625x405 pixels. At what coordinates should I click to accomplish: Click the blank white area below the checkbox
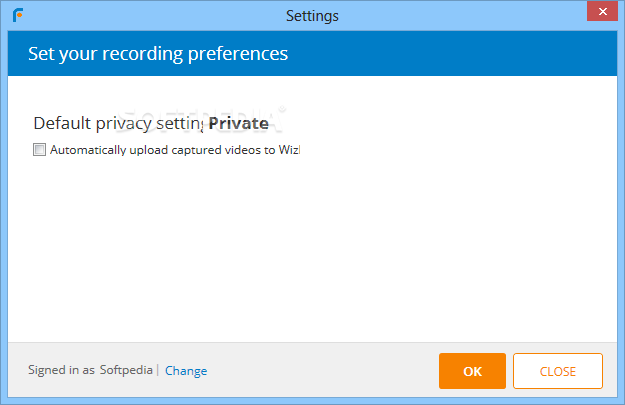(312, 247)
